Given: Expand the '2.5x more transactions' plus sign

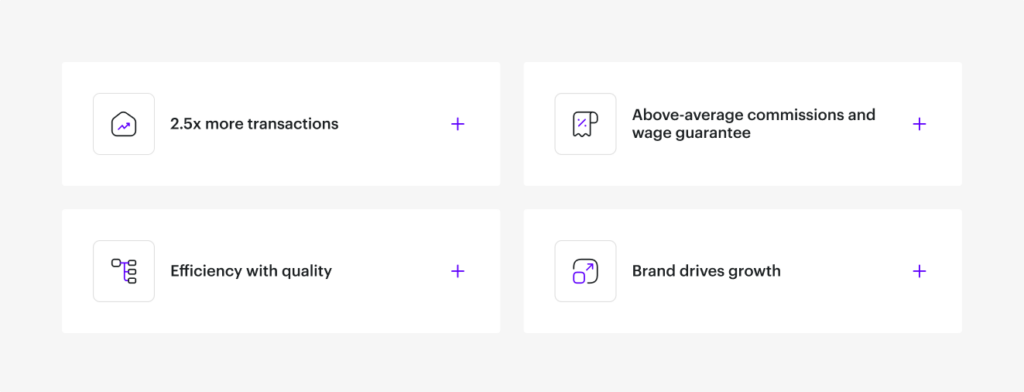Looking at the screenshot, I should [x=458, y=124].
